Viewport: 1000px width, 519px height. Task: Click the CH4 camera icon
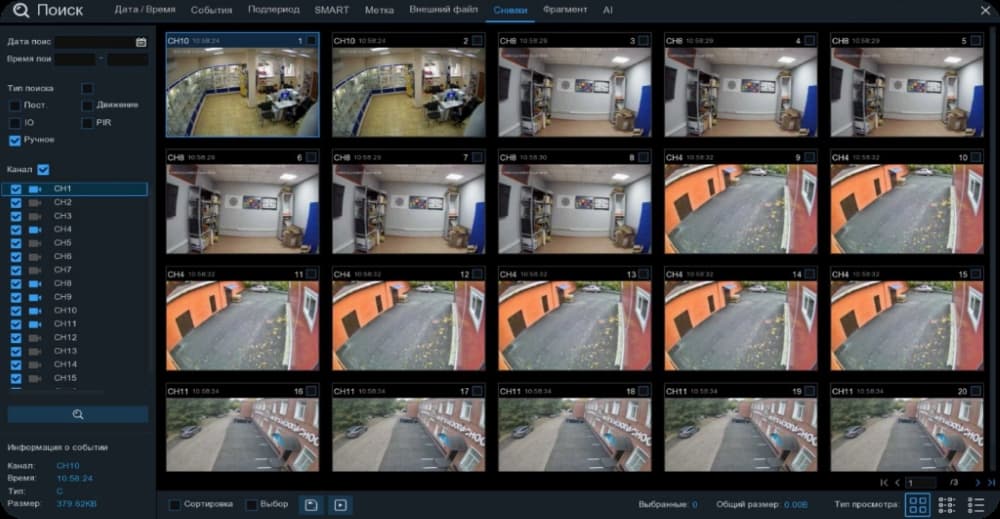coord(35,230)
